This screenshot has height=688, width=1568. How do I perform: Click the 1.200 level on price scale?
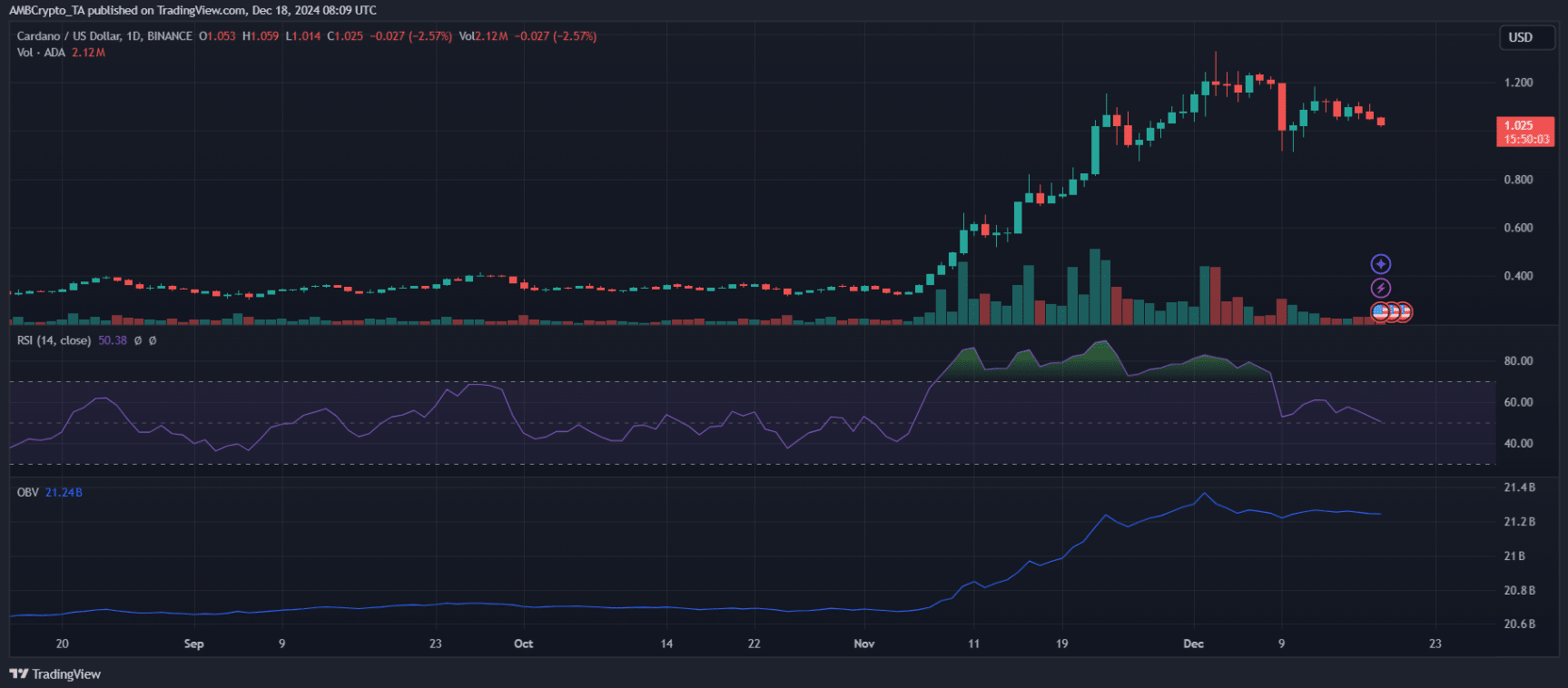click(1518, 83)
